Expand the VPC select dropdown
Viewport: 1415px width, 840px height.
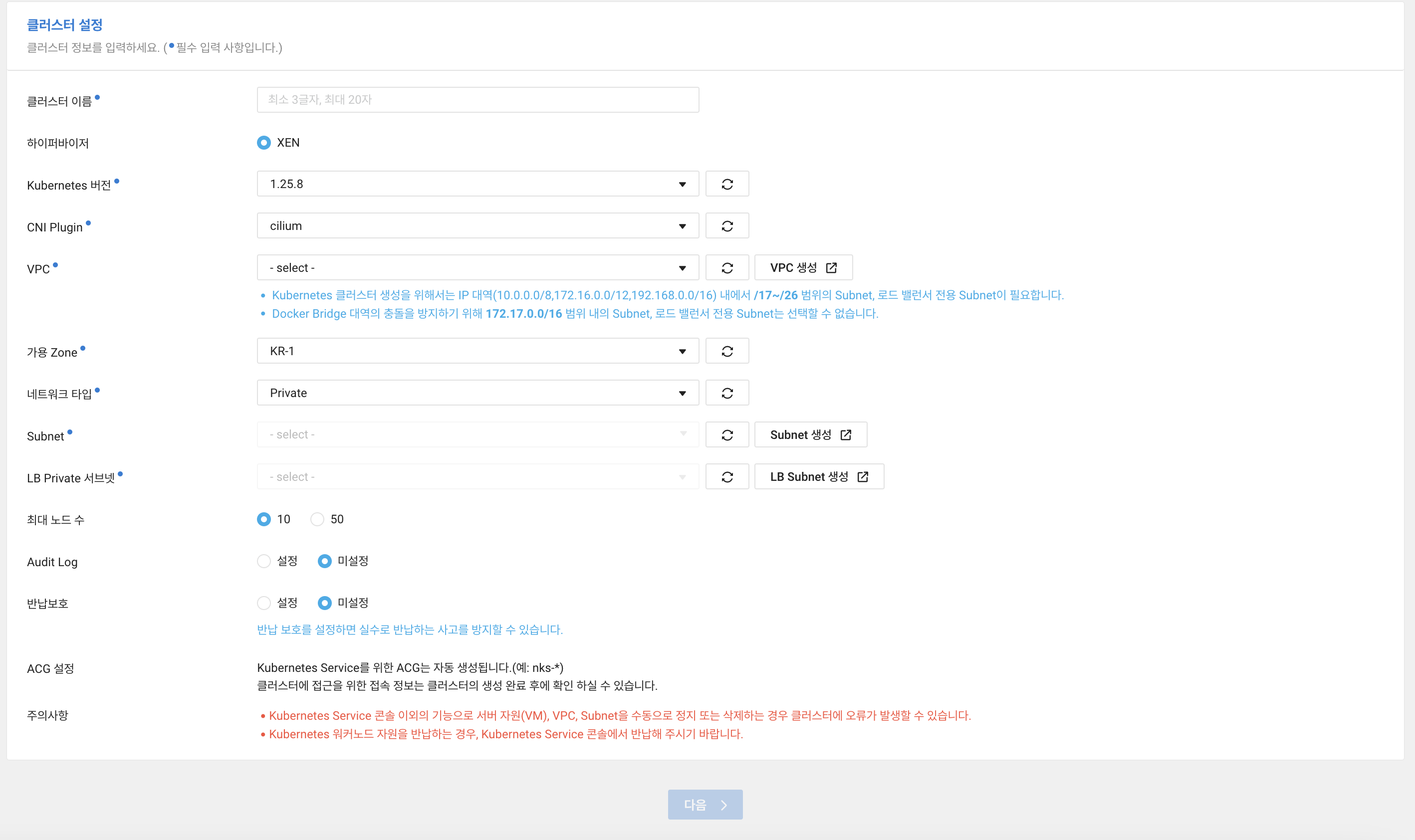point(477,268)
